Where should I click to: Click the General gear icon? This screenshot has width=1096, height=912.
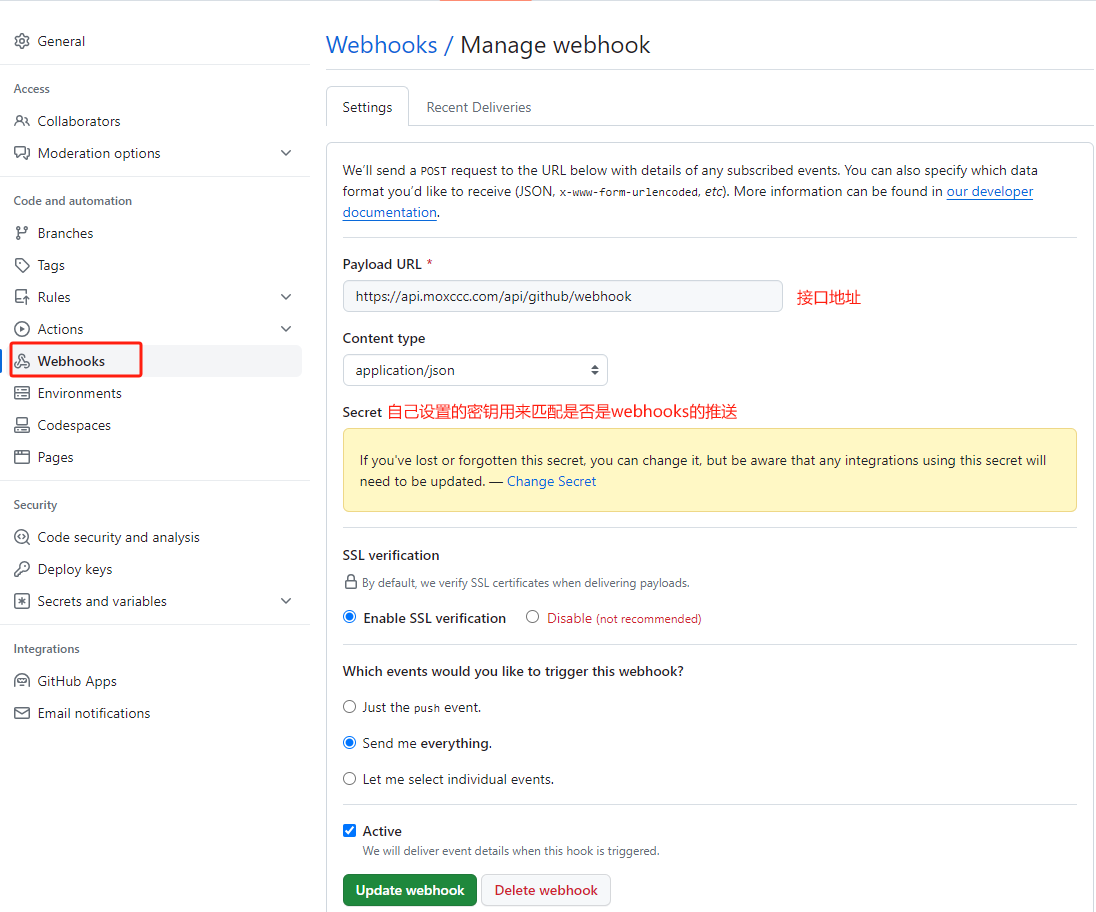(22, 41)
